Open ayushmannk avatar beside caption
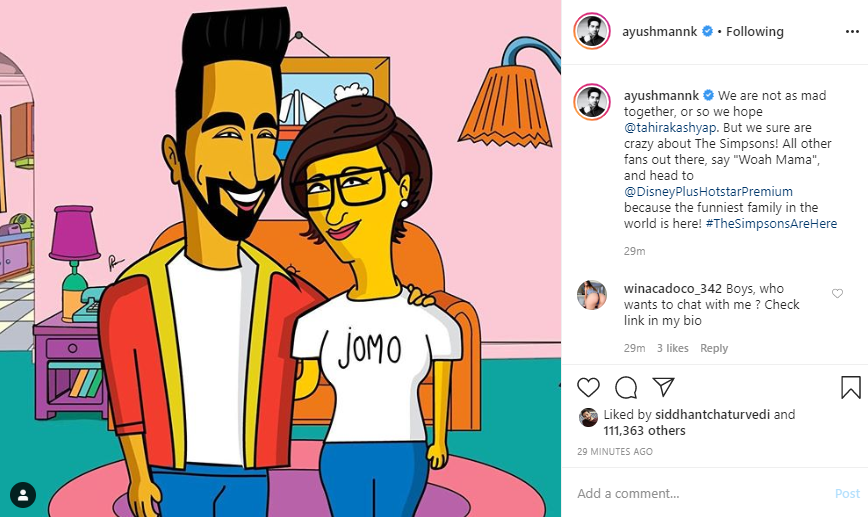 (x=592, y=102)
